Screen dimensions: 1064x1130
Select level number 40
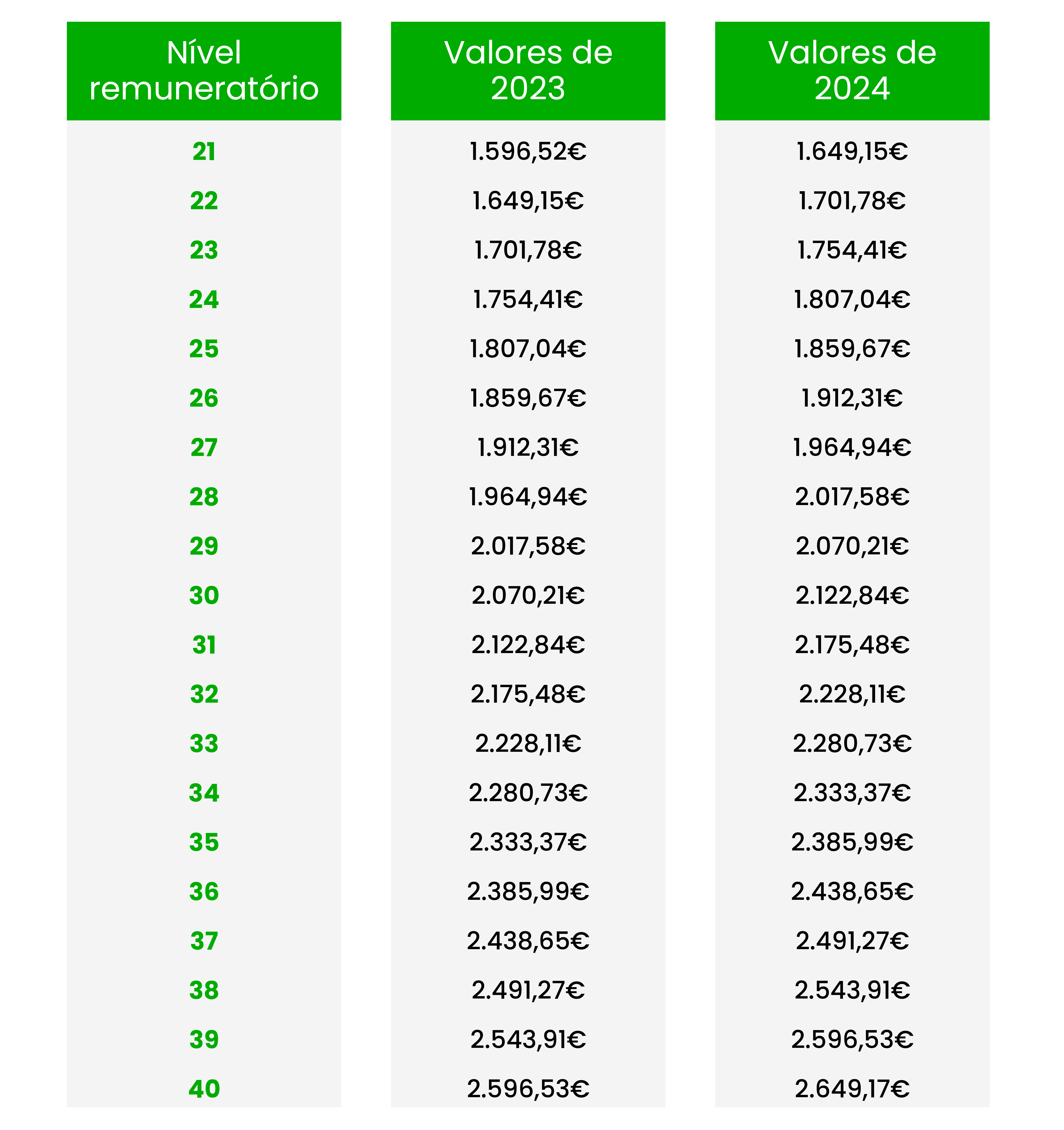(x=204, y=1089)
